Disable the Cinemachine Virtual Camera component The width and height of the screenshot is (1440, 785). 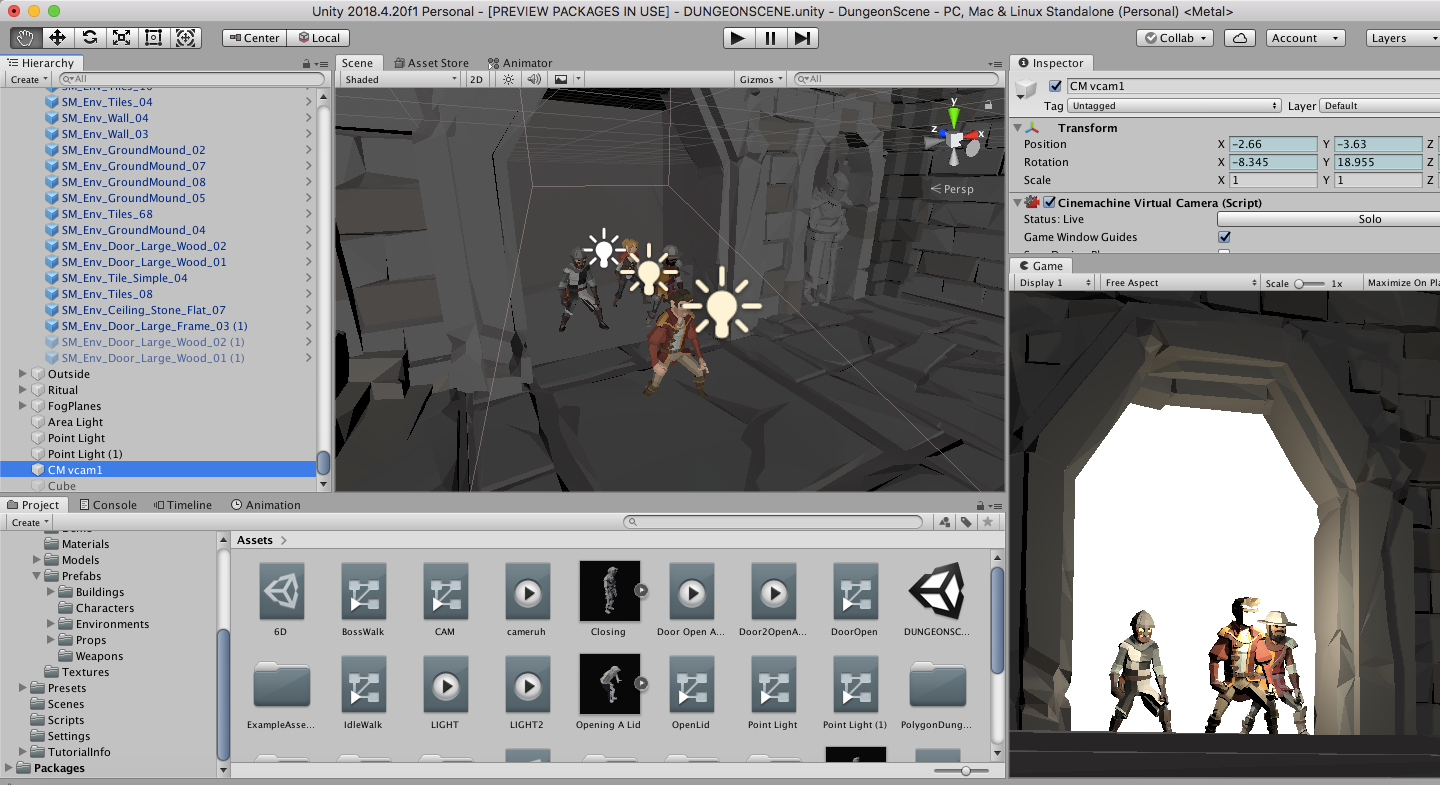(x=1049, y=202)
